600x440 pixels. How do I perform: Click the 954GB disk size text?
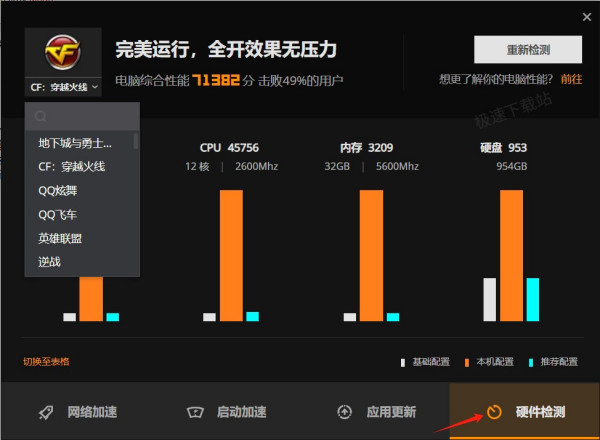click(512, 166)
